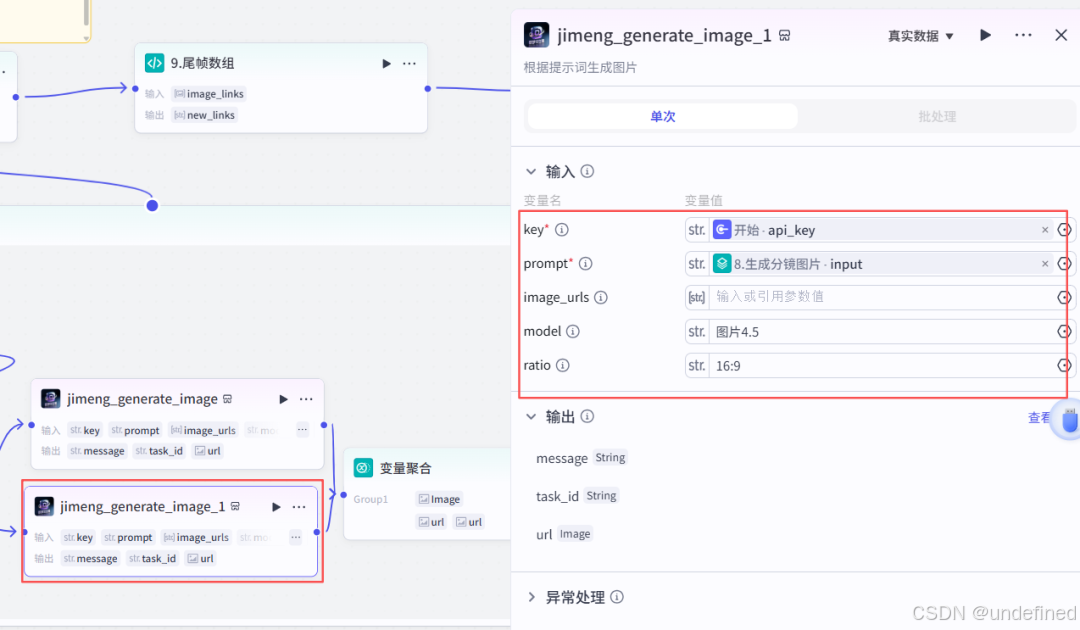The height and width of the screenshot is (630, 1080).
Task: Click the bookmark icon beside jimeng_generate_image_1 title
Action: click(784, 34)
